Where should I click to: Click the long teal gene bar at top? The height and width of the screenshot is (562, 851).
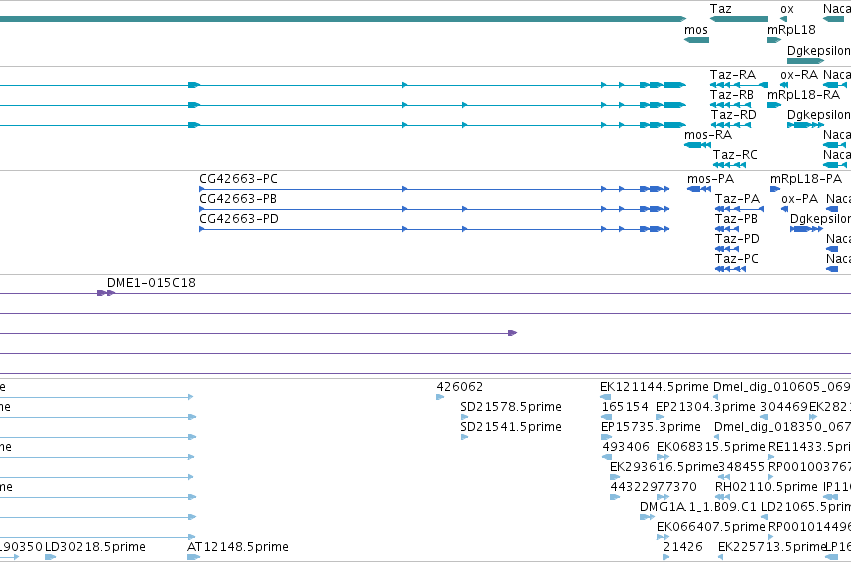point(342,19)
